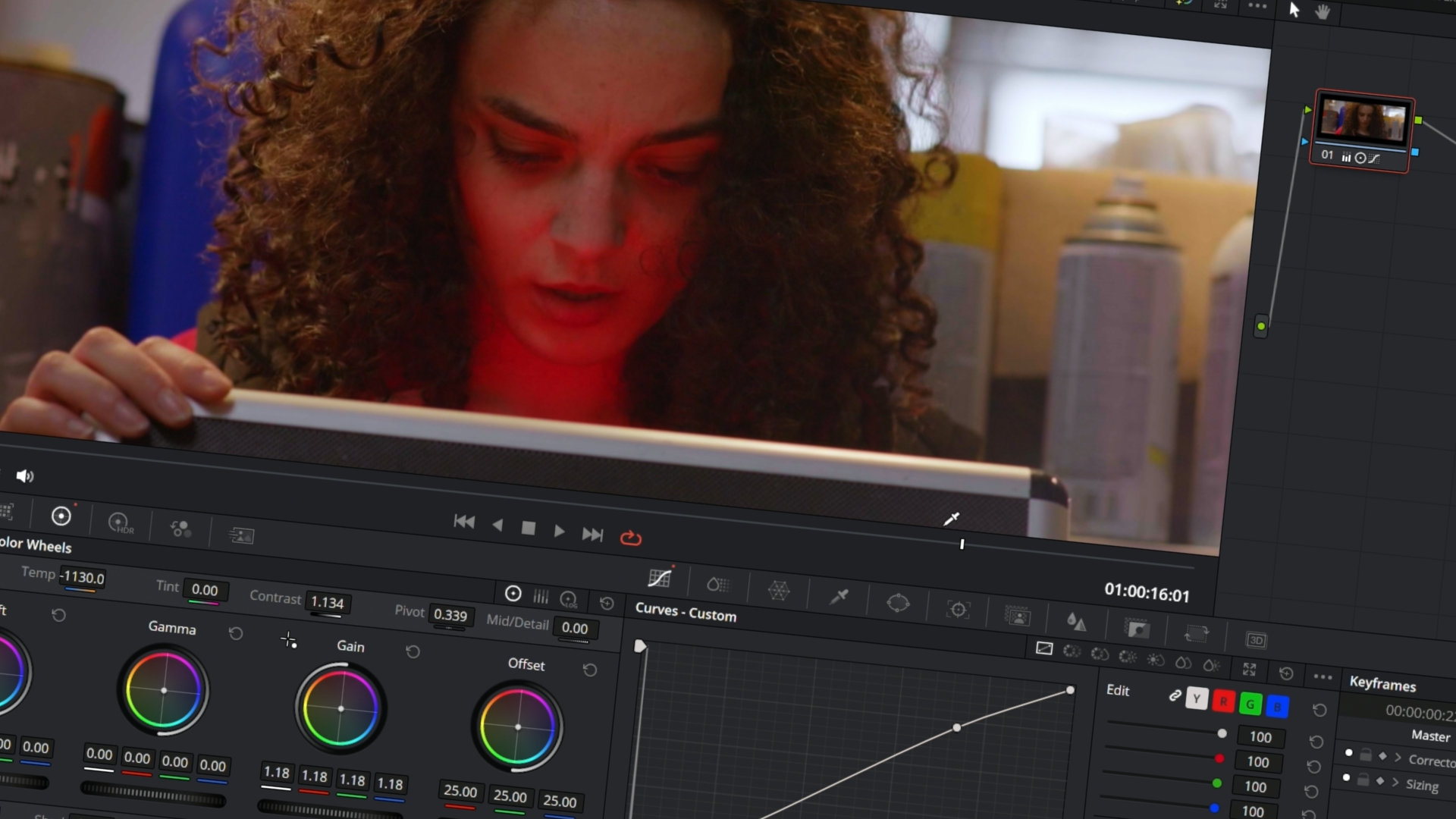Select node 01 thumbnail in node graph
The height and width of the screenshot is (819, 1456).
click(1363, 121)
